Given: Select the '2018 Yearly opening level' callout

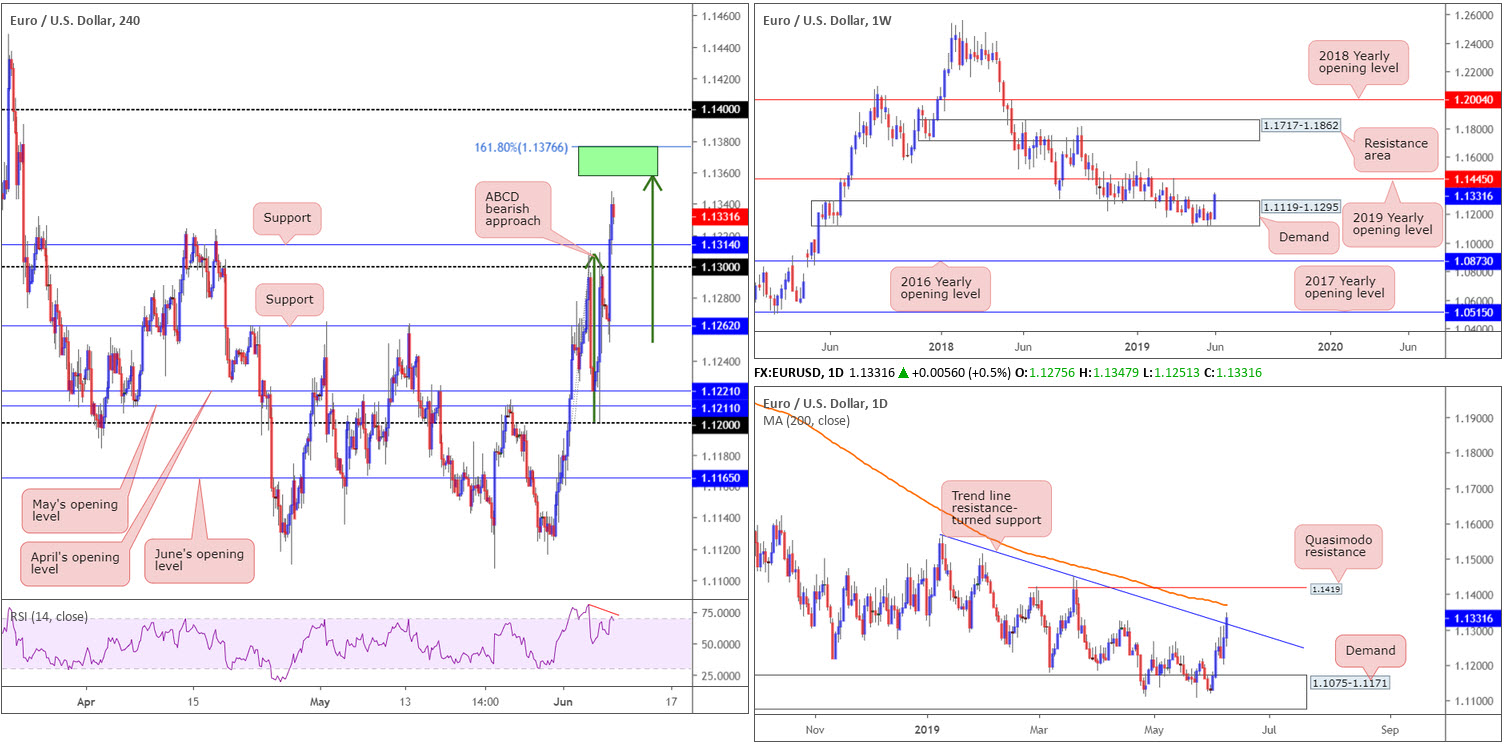Looking at the screenshot, I should tap(1357, 60).
